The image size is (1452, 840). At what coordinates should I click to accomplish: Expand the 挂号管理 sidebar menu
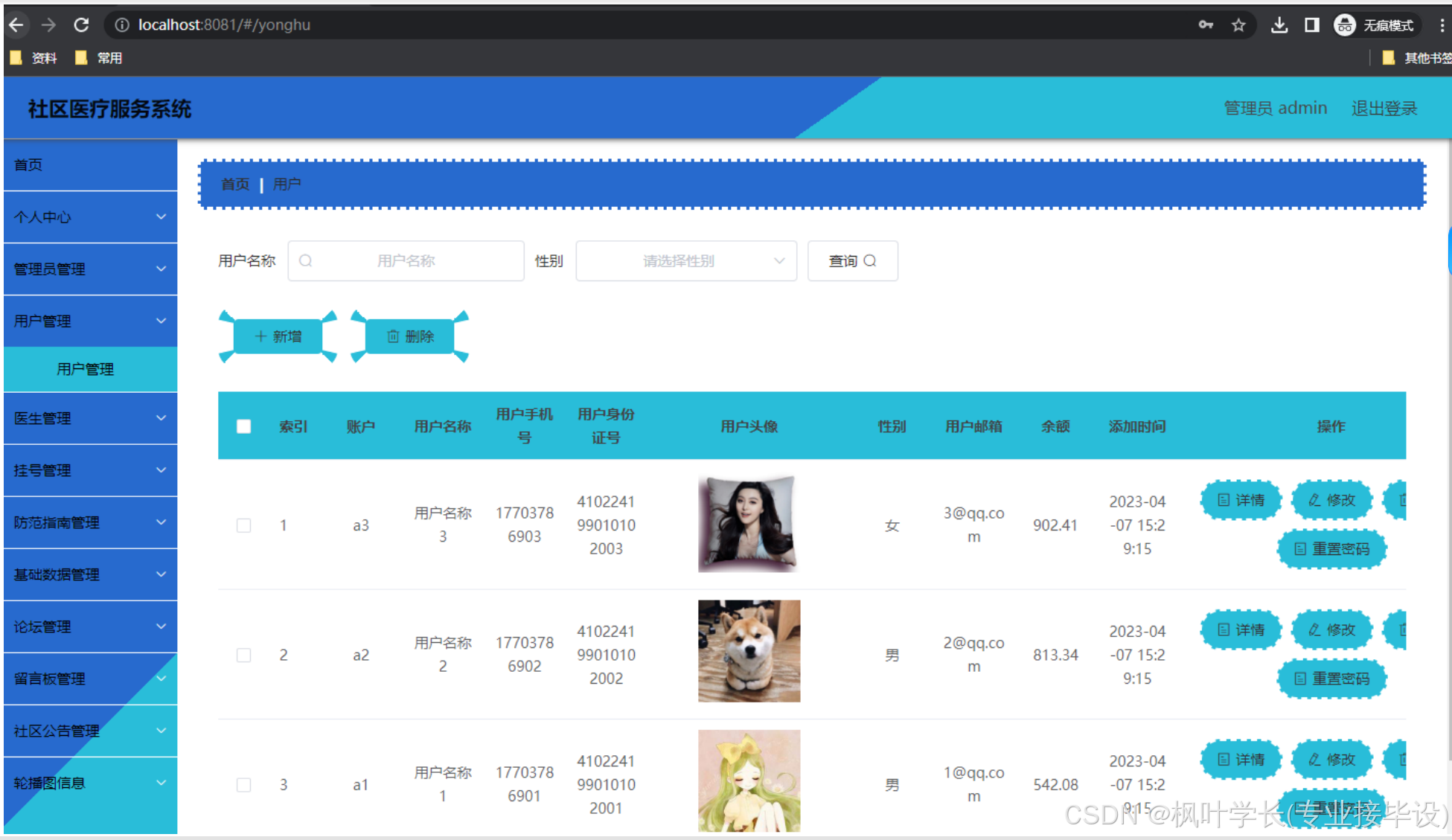(x=90, y=470)
